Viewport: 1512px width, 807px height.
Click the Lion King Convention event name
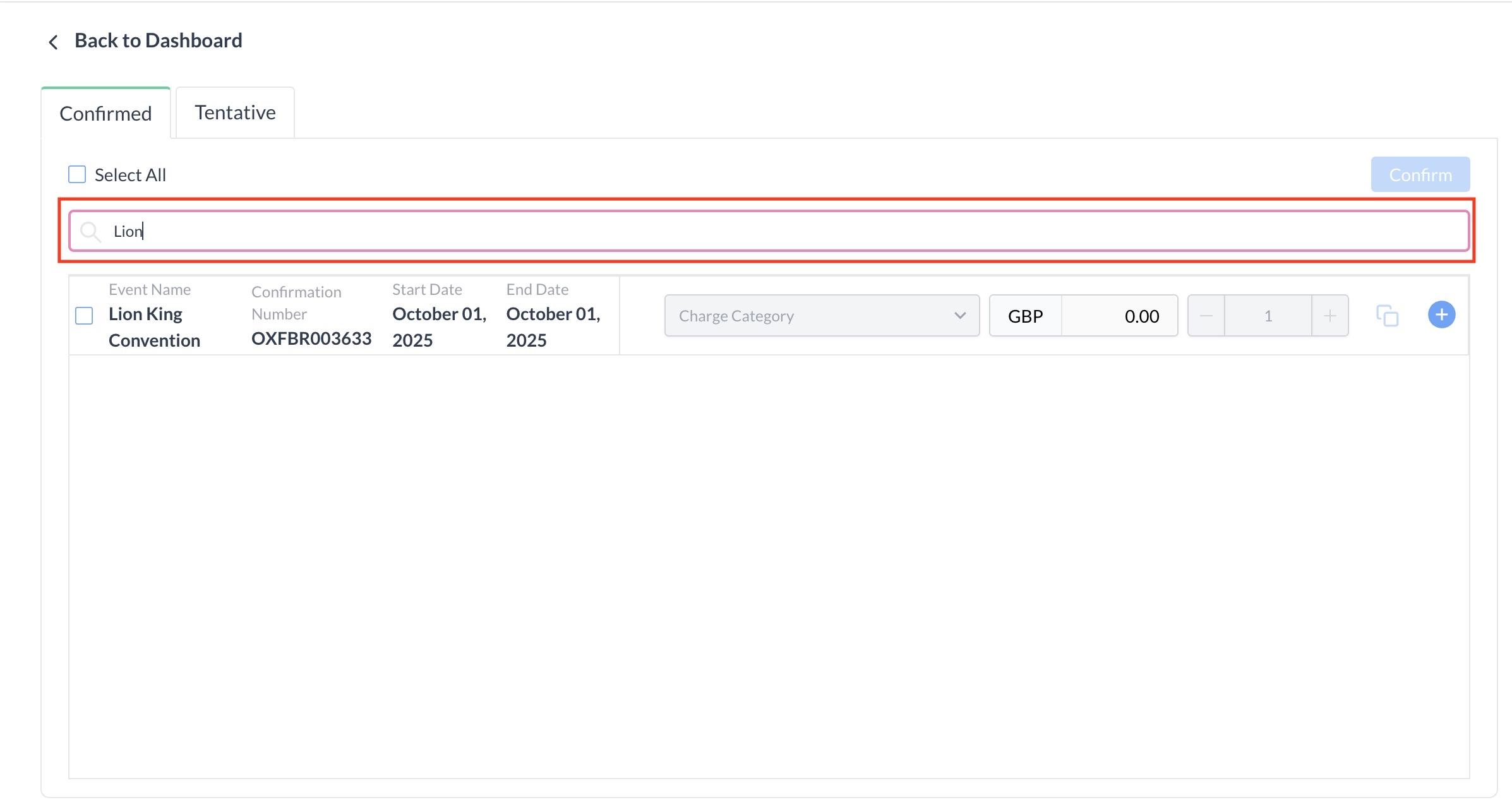coord(154,327)
